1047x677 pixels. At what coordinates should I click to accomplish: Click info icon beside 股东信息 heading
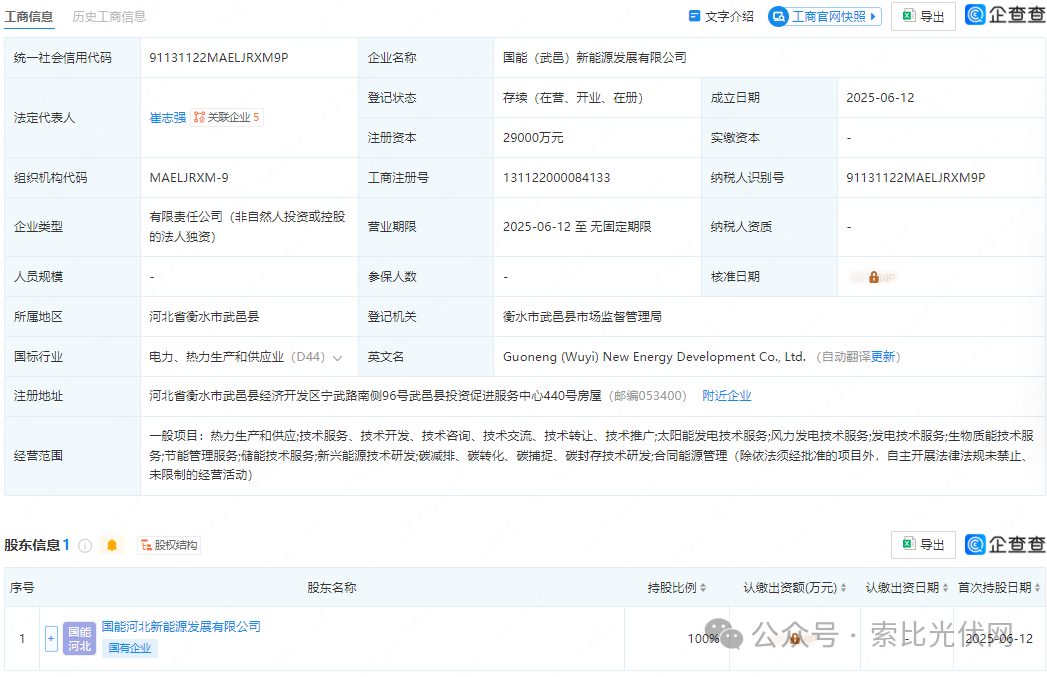point(85,545)
